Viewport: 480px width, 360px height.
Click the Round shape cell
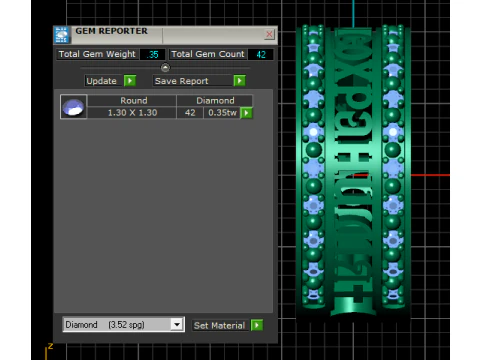[132, 101]
